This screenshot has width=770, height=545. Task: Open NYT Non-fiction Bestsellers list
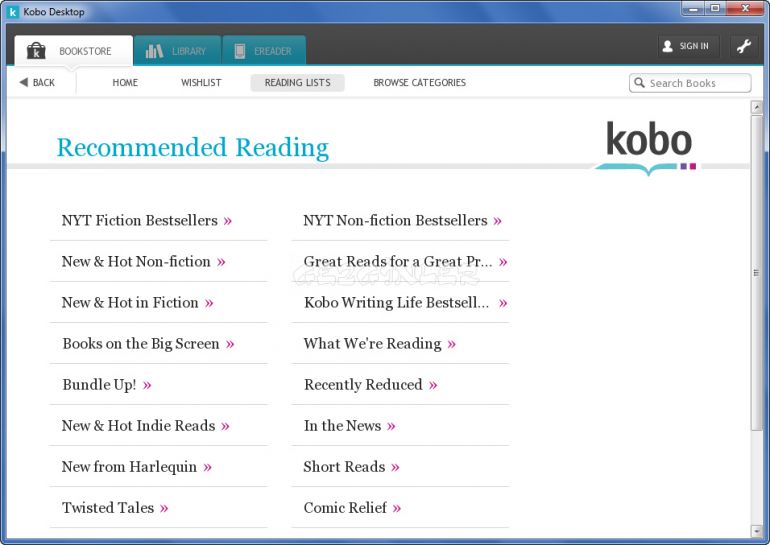click(403, 220)
